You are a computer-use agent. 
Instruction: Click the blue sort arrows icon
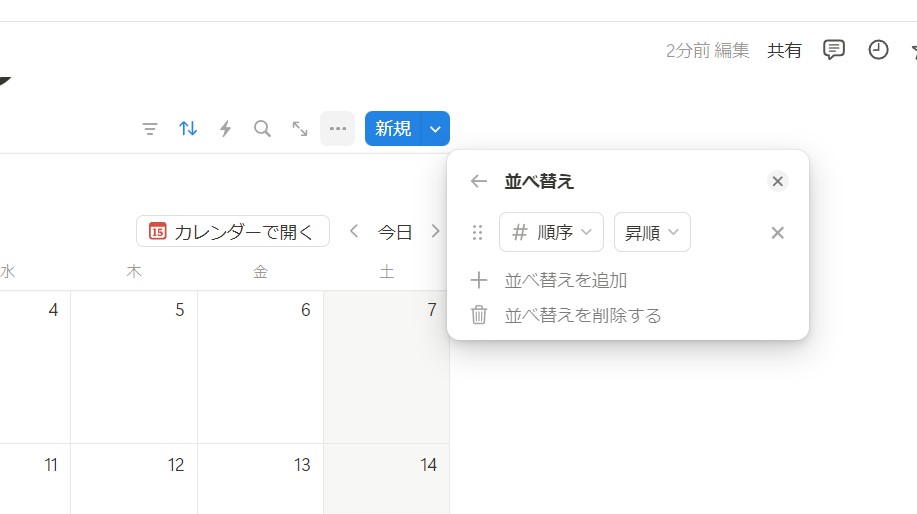click(188, 129)
